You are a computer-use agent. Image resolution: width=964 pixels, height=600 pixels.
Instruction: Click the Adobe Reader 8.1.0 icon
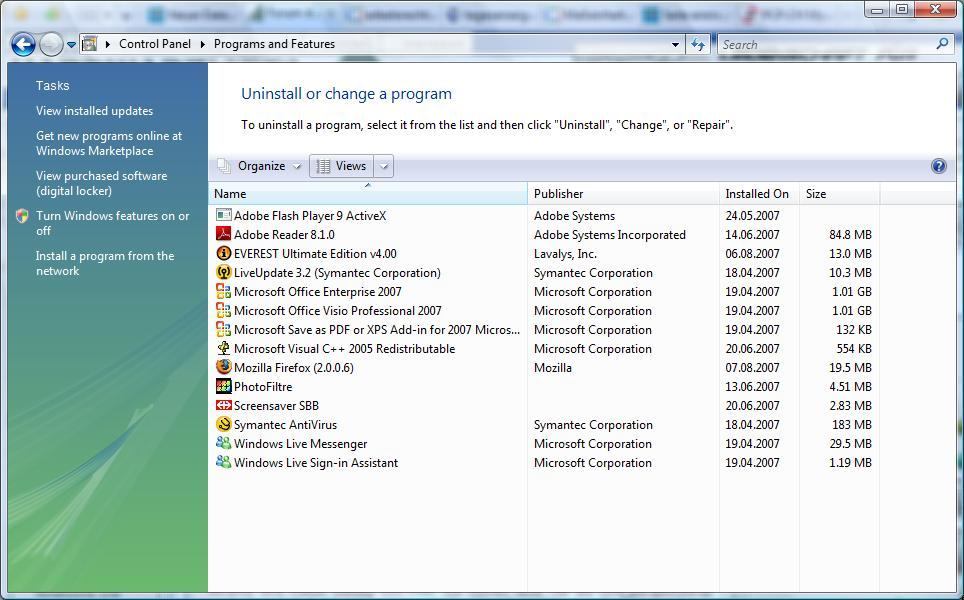pyautogui.click(x=224, y=234)
